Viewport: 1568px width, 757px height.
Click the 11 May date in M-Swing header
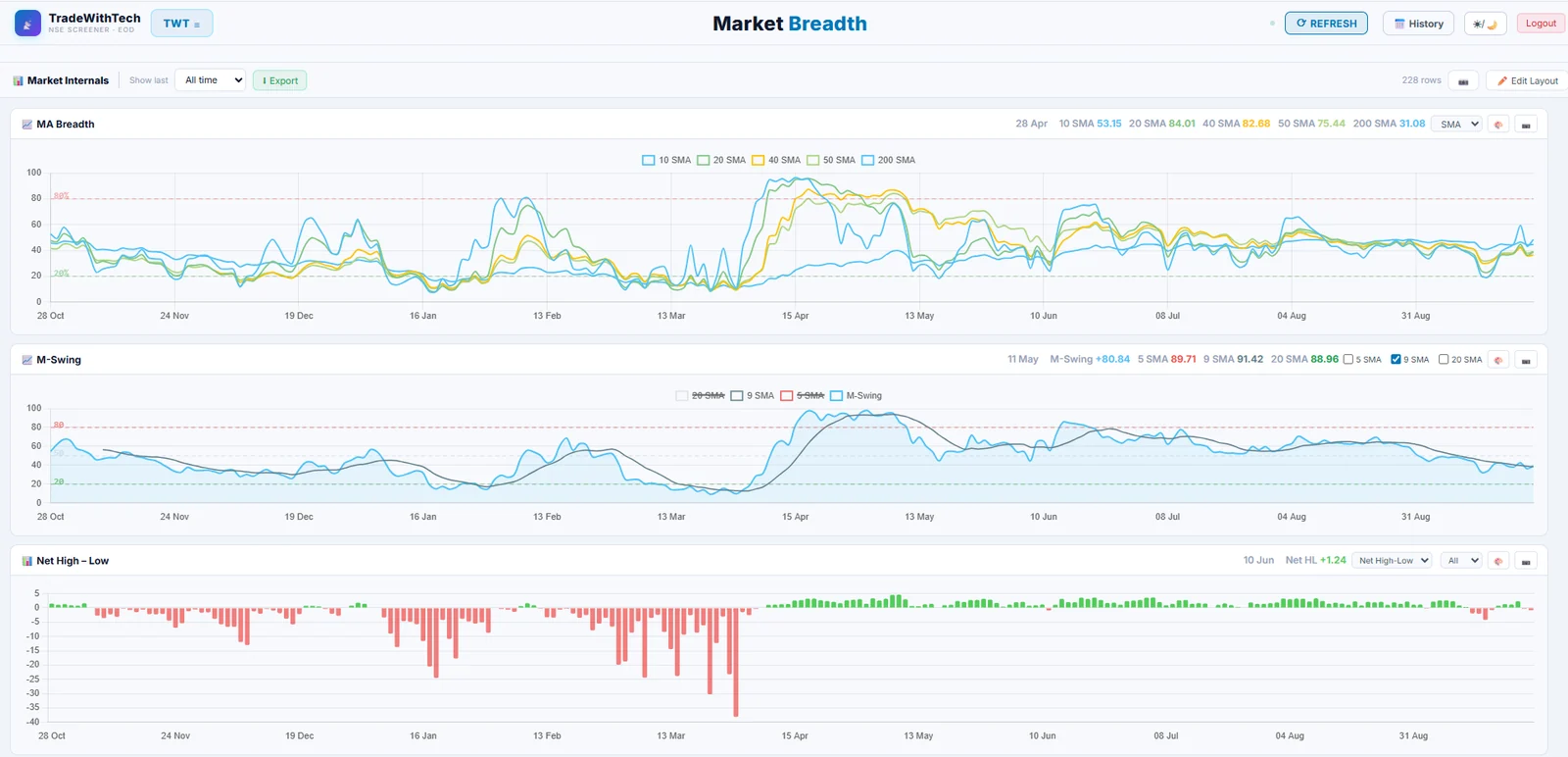1022,359
